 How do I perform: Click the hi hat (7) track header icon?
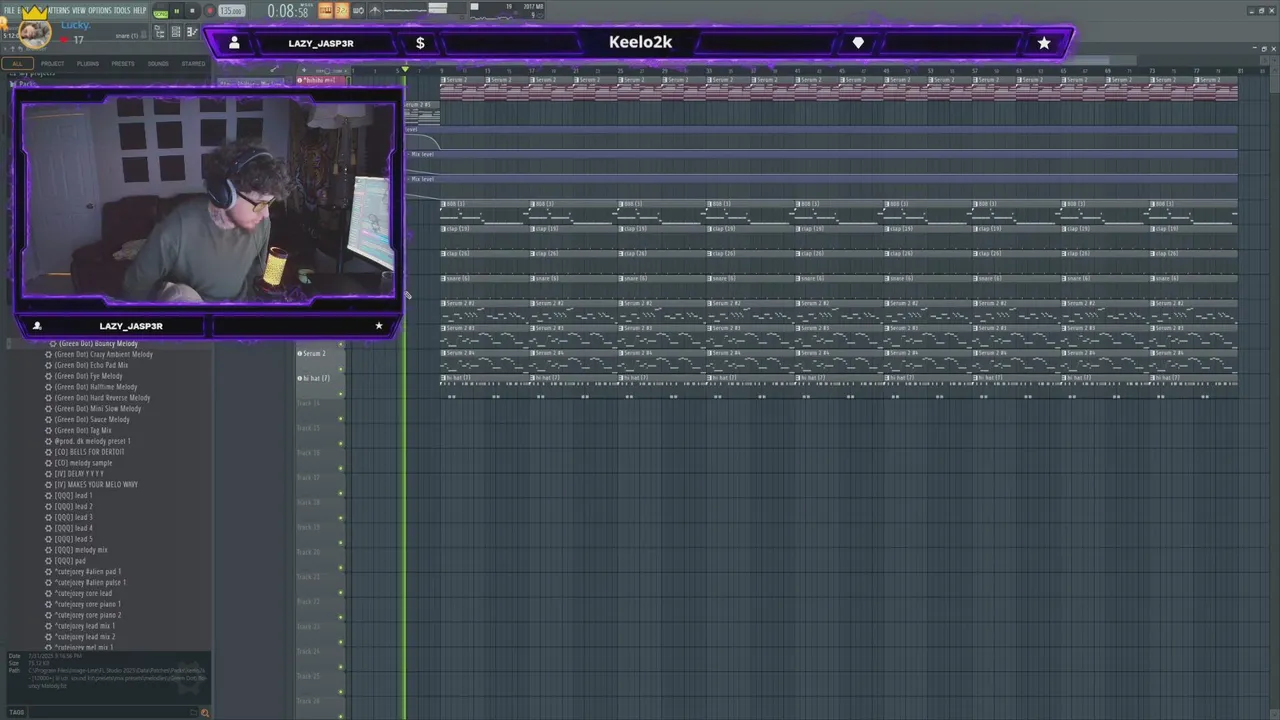coord(300,378)
